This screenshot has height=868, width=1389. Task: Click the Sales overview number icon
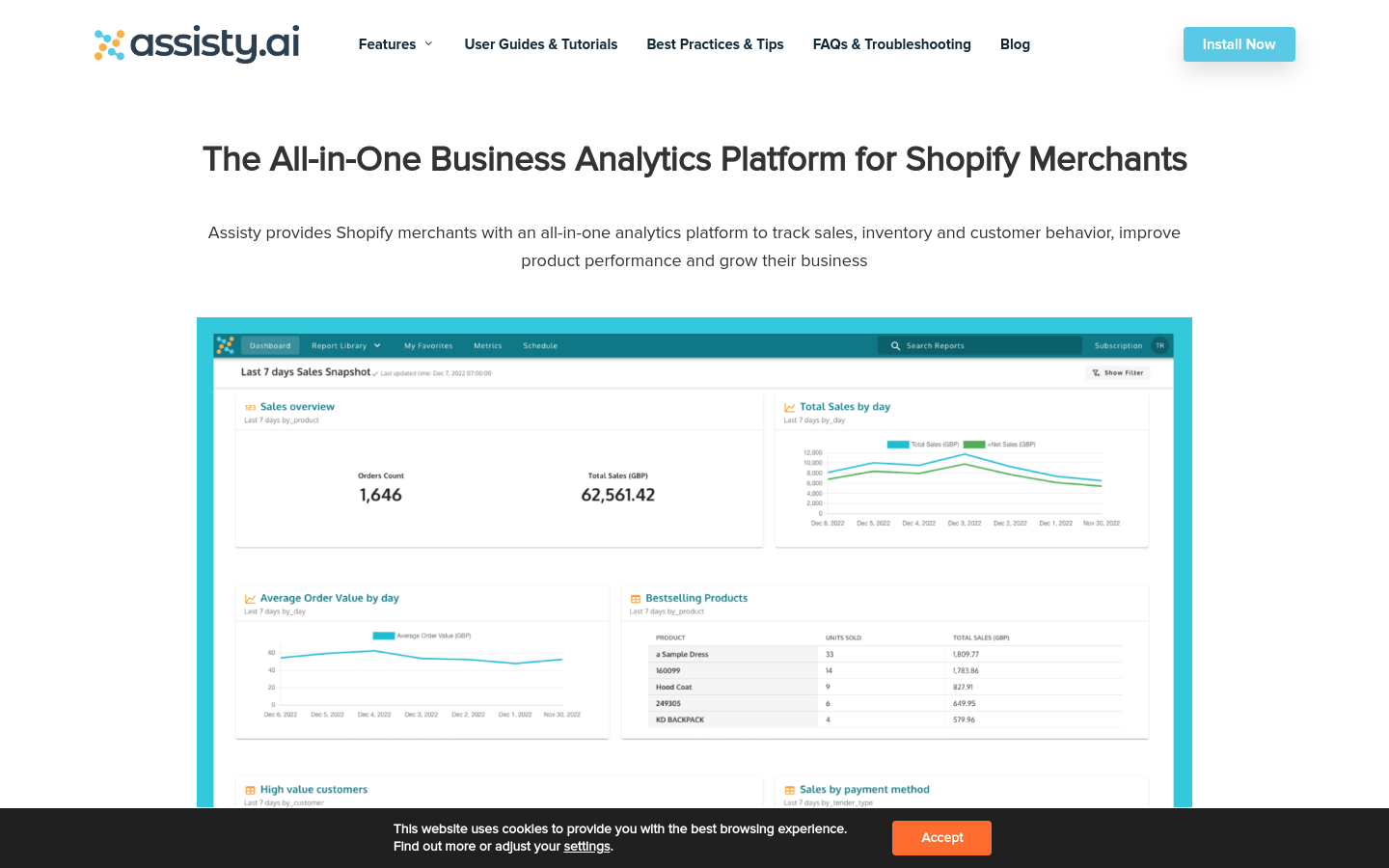click(x=250, y=407)
